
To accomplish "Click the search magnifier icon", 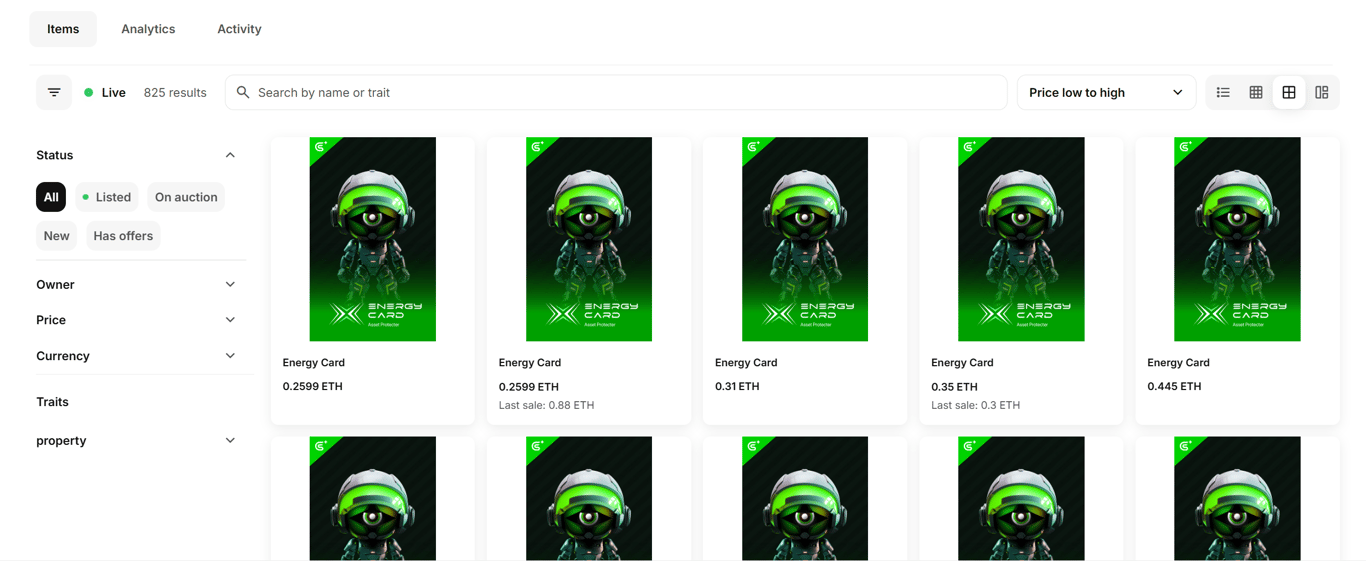I will 243,92.
